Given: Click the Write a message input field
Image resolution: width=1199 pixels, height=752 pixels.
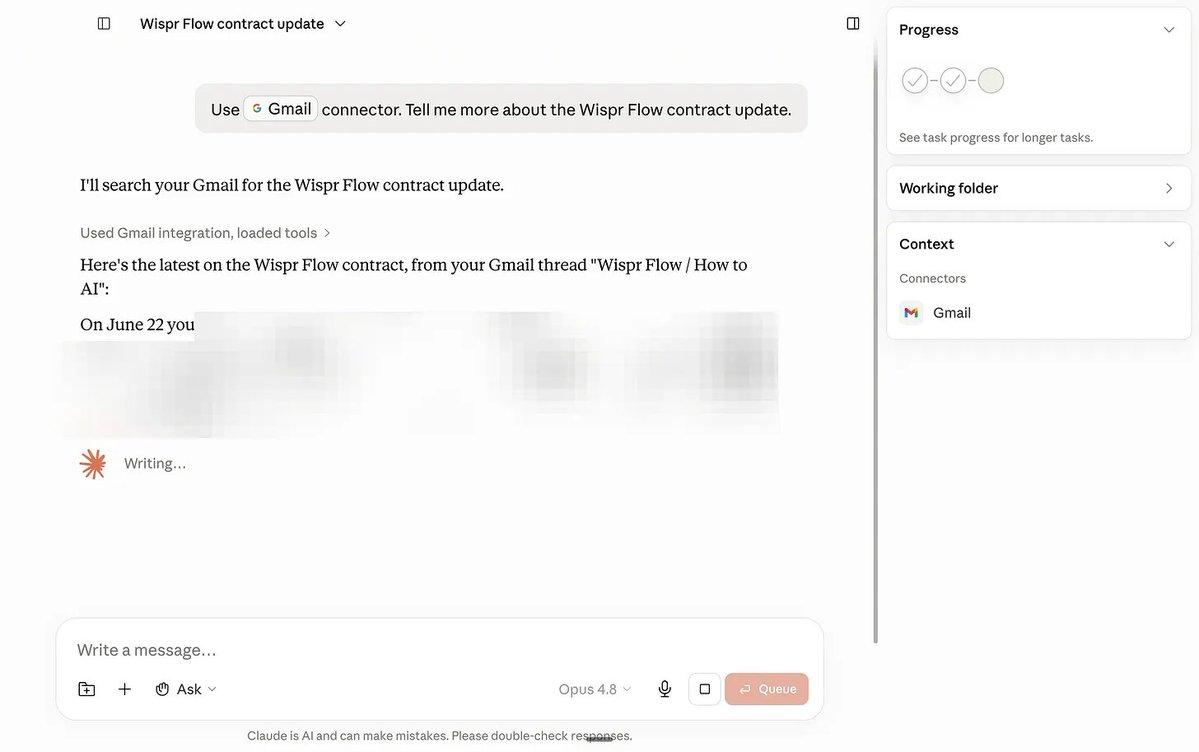Looking at the screenshot, I should 439,649.
